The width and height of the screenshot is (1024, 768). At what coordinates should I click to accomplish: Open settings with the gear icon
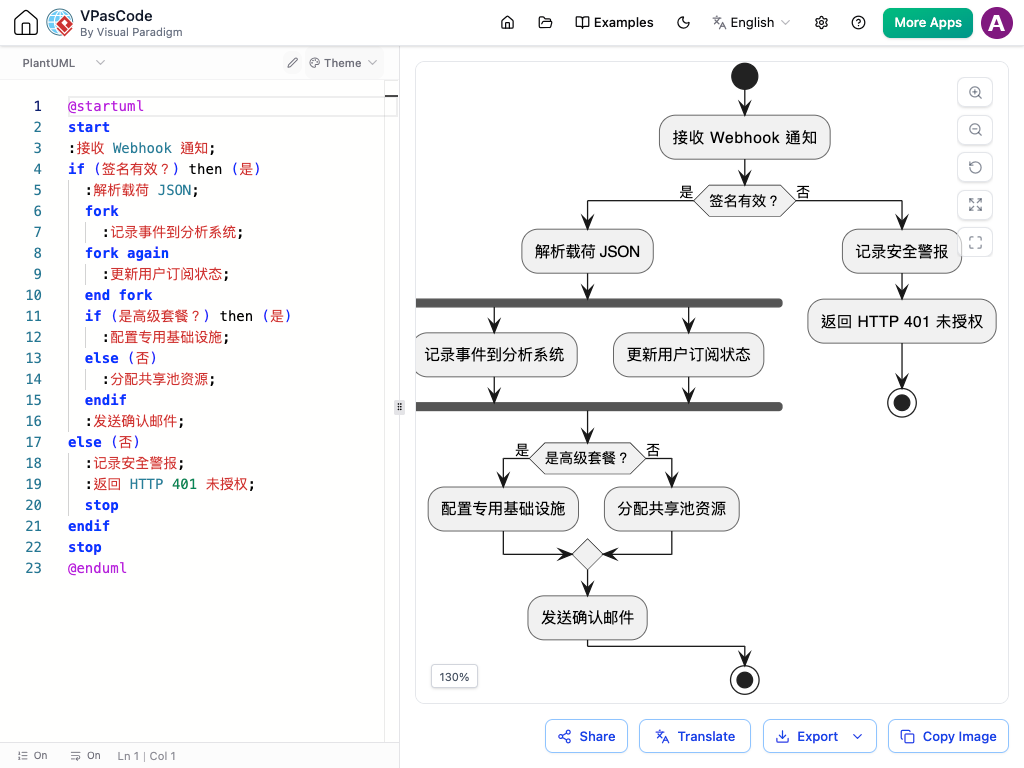[822, 23]
